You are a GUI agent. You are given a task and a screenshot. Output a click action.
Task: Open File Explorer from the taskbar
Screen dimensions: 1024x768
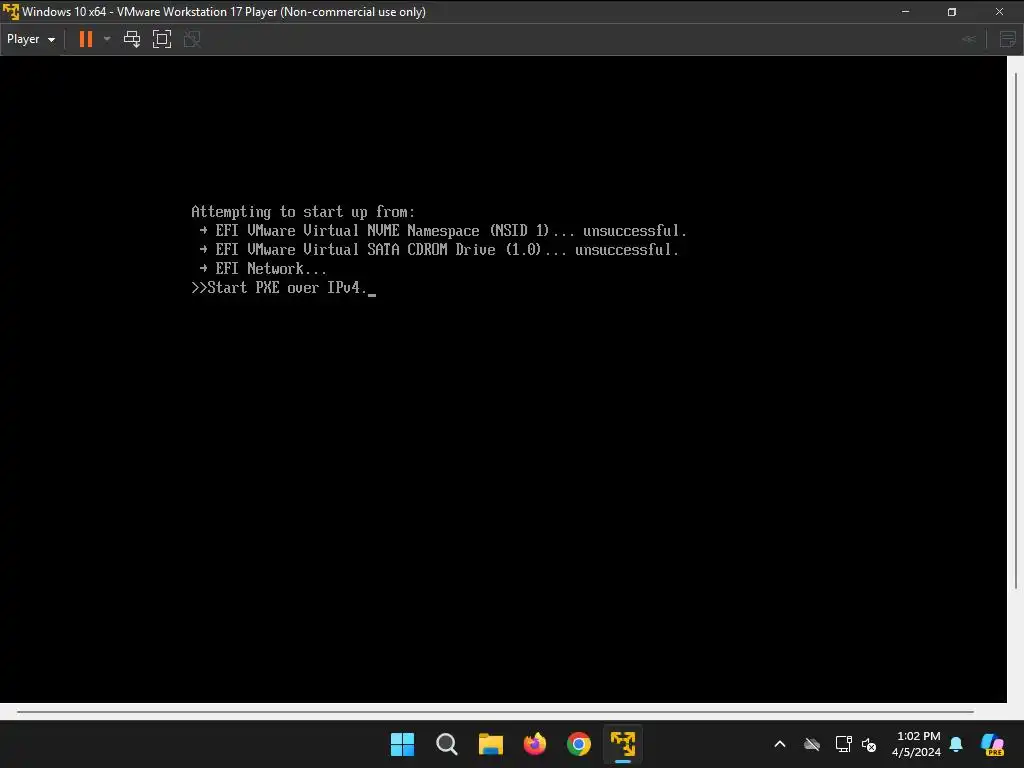point(490,744)
